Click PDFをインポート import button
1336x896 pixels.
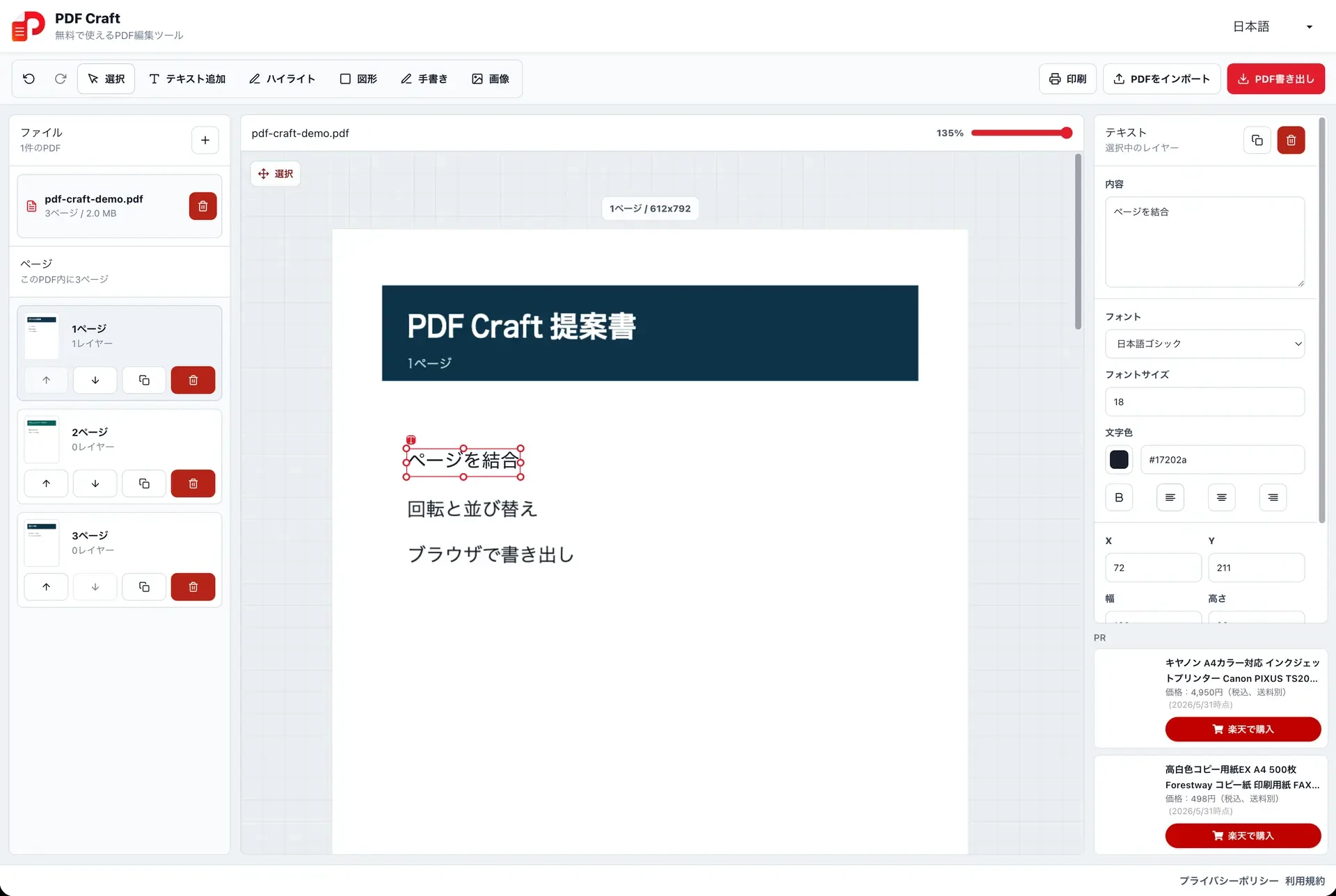pyautogui.click(x=1161, y=79)
